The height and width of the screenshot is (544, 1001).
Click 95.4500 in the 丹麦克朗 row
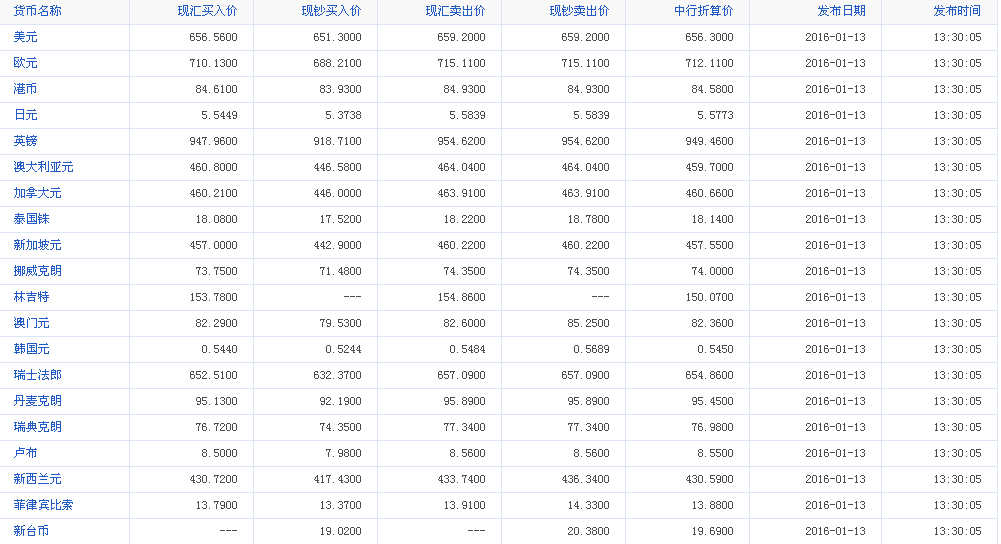[712, 402]
